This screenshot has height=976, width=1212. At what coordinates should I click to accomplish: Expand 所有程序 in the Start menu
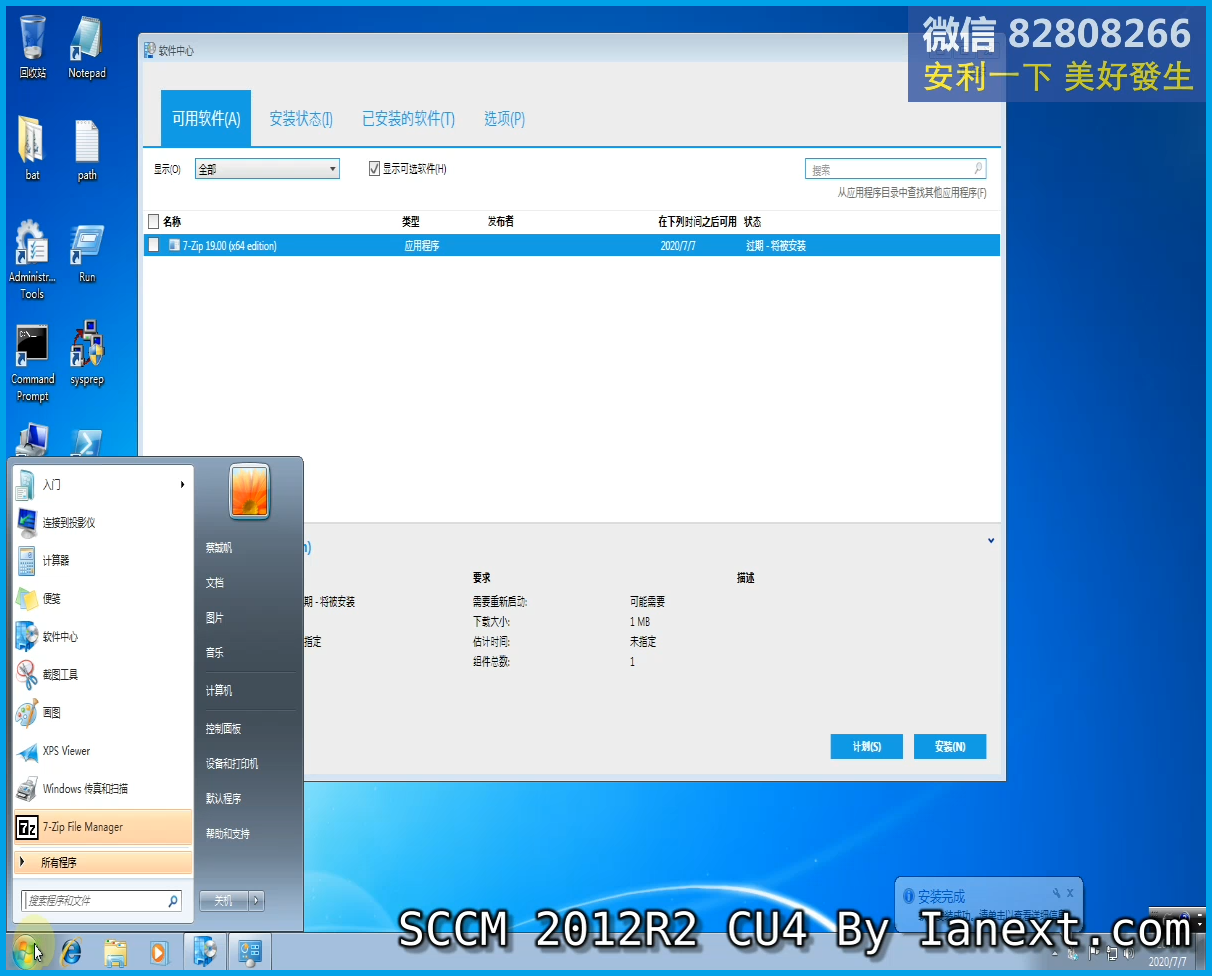102,862
